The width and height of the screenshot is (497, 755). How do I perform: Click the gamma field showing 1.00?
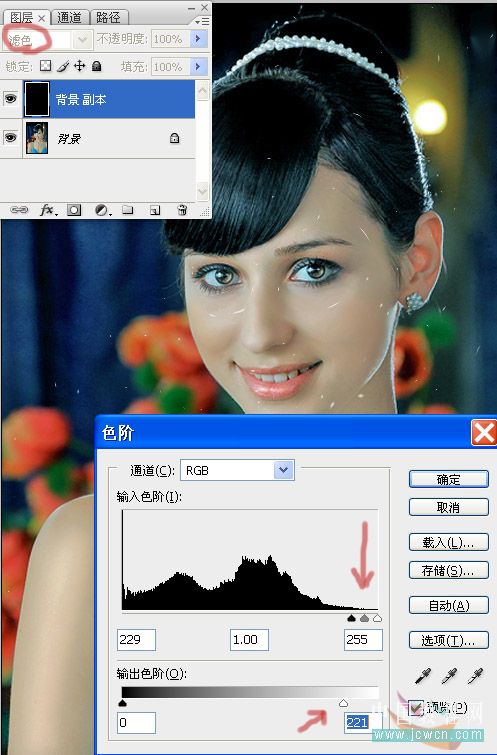pos(249,639)
